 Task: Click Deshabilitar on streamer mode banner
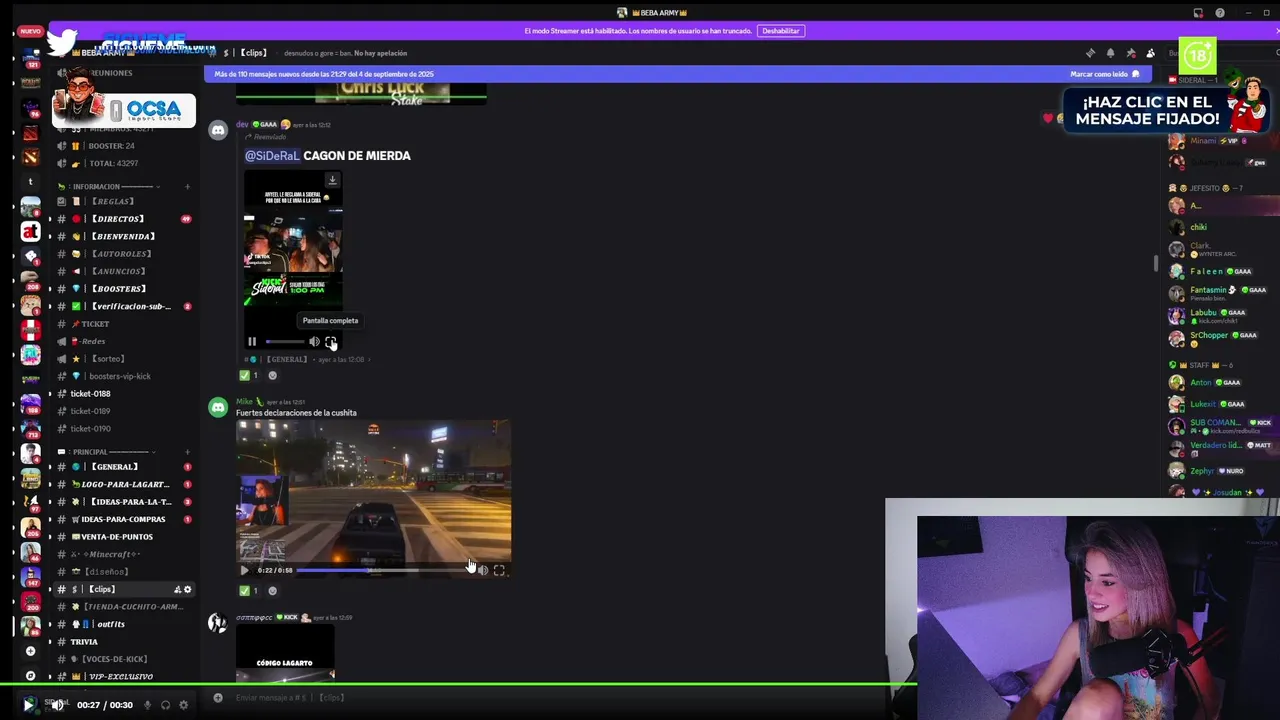point(781,31)
